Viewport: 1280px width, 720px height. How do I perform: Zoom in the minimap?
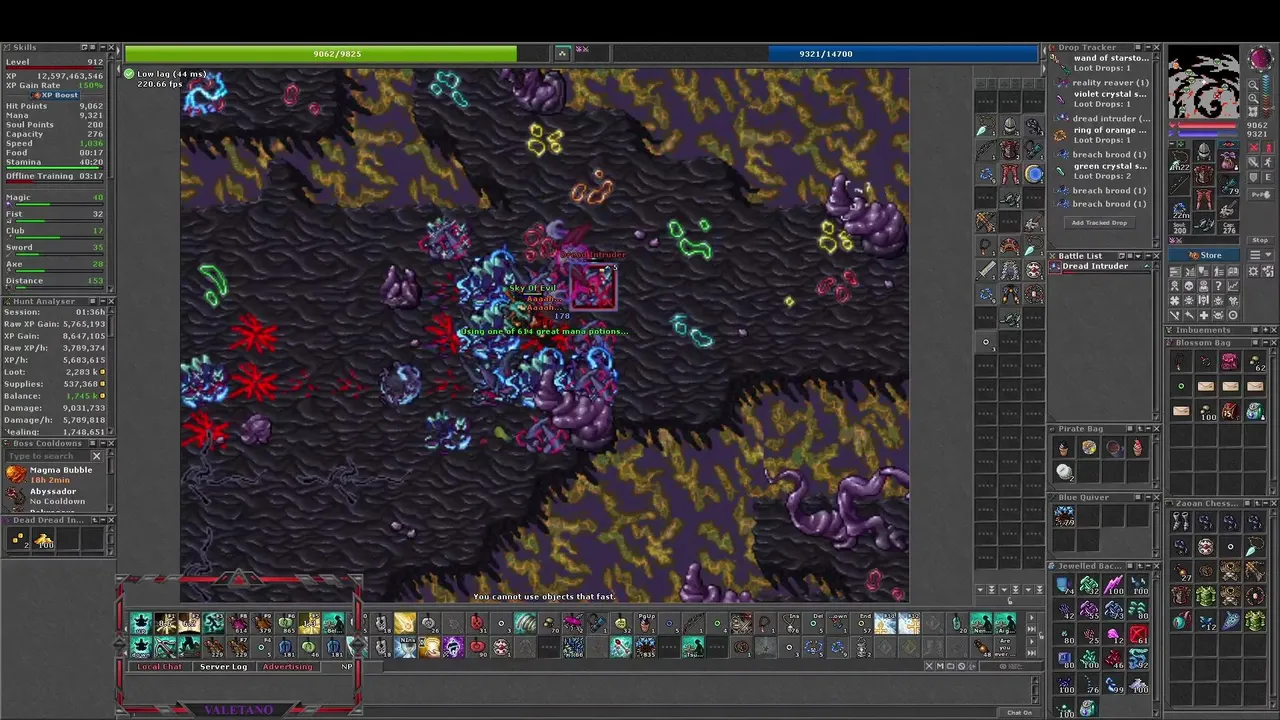tap(1253, 99)
